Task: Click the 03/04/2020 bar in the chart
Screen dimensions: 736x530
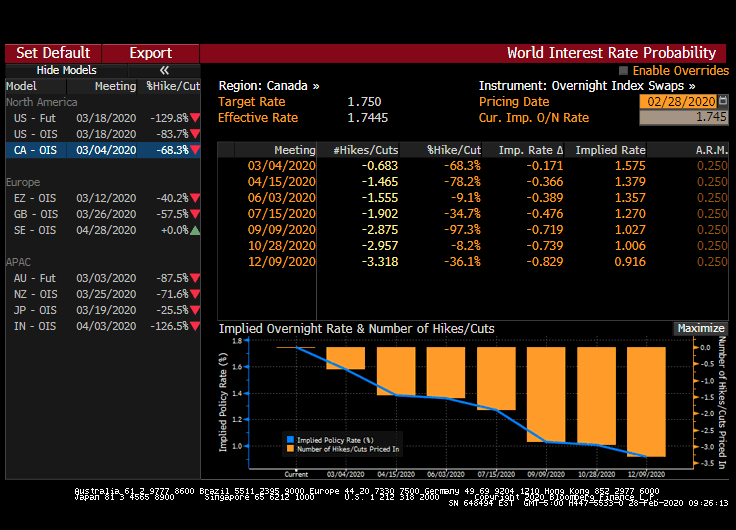Action: point(345,358)
